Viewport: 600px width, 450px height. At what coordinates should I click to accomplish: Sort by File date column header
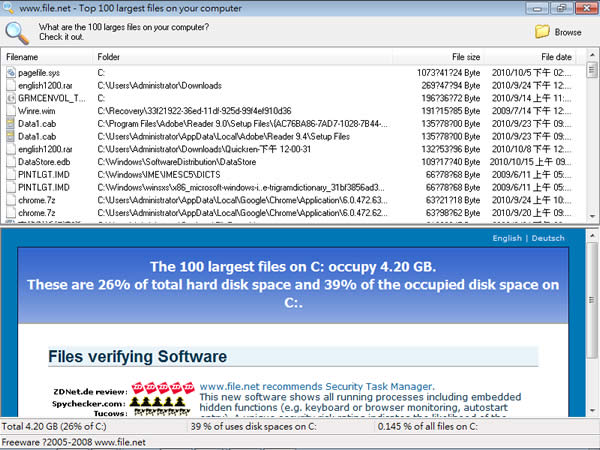[556, 57]
